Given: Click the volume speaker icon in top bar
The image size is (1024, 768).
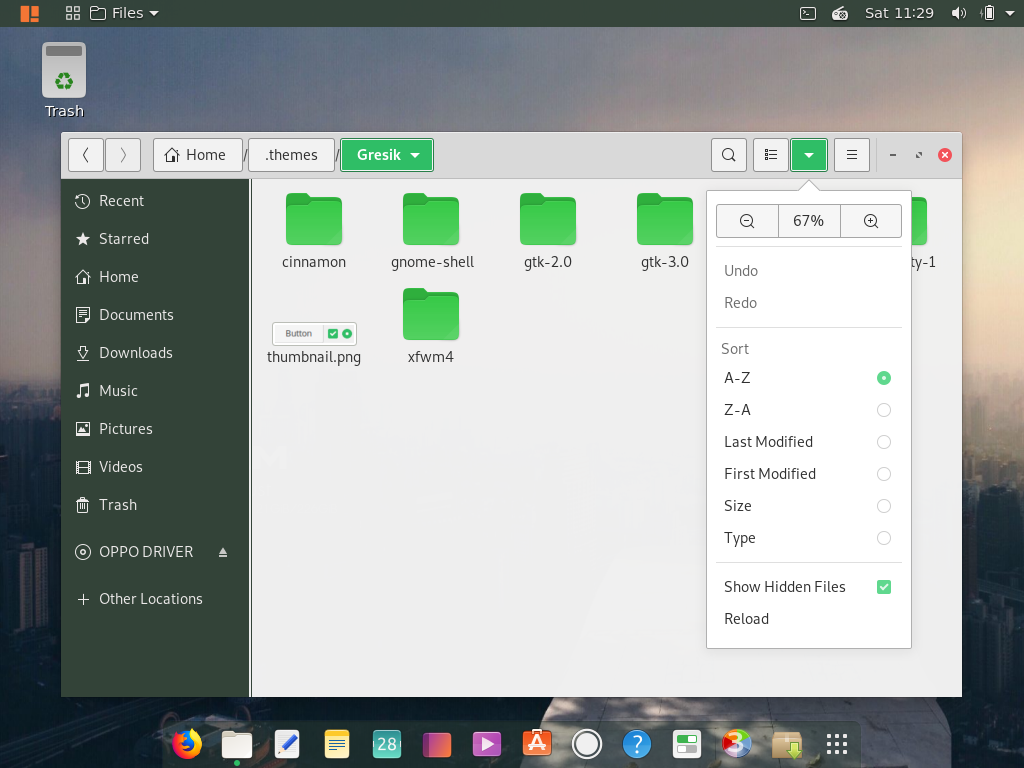Looking at the screenshot, I should tap(959, 13).
